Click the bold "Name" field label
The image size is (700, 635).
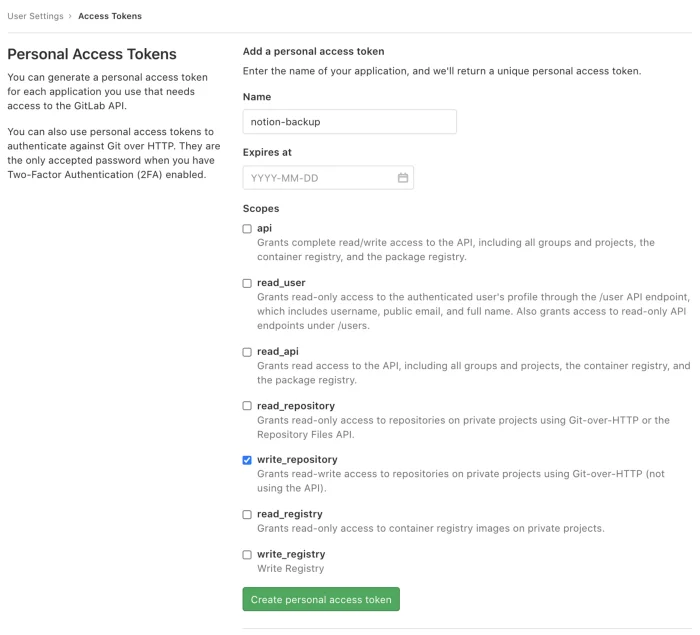tap(257, 97)
